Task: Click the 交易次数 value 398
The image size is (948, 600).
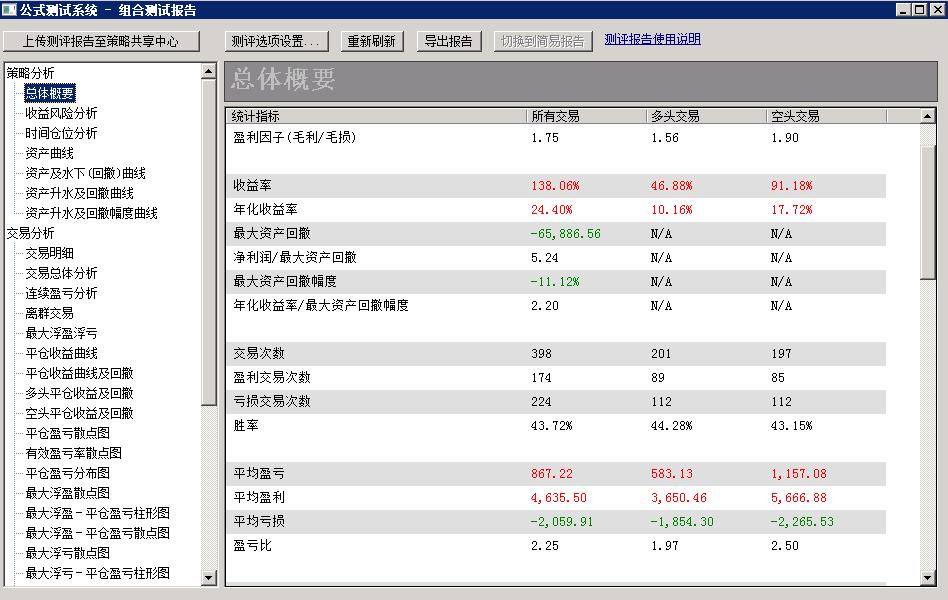Action: click(541, 353)
